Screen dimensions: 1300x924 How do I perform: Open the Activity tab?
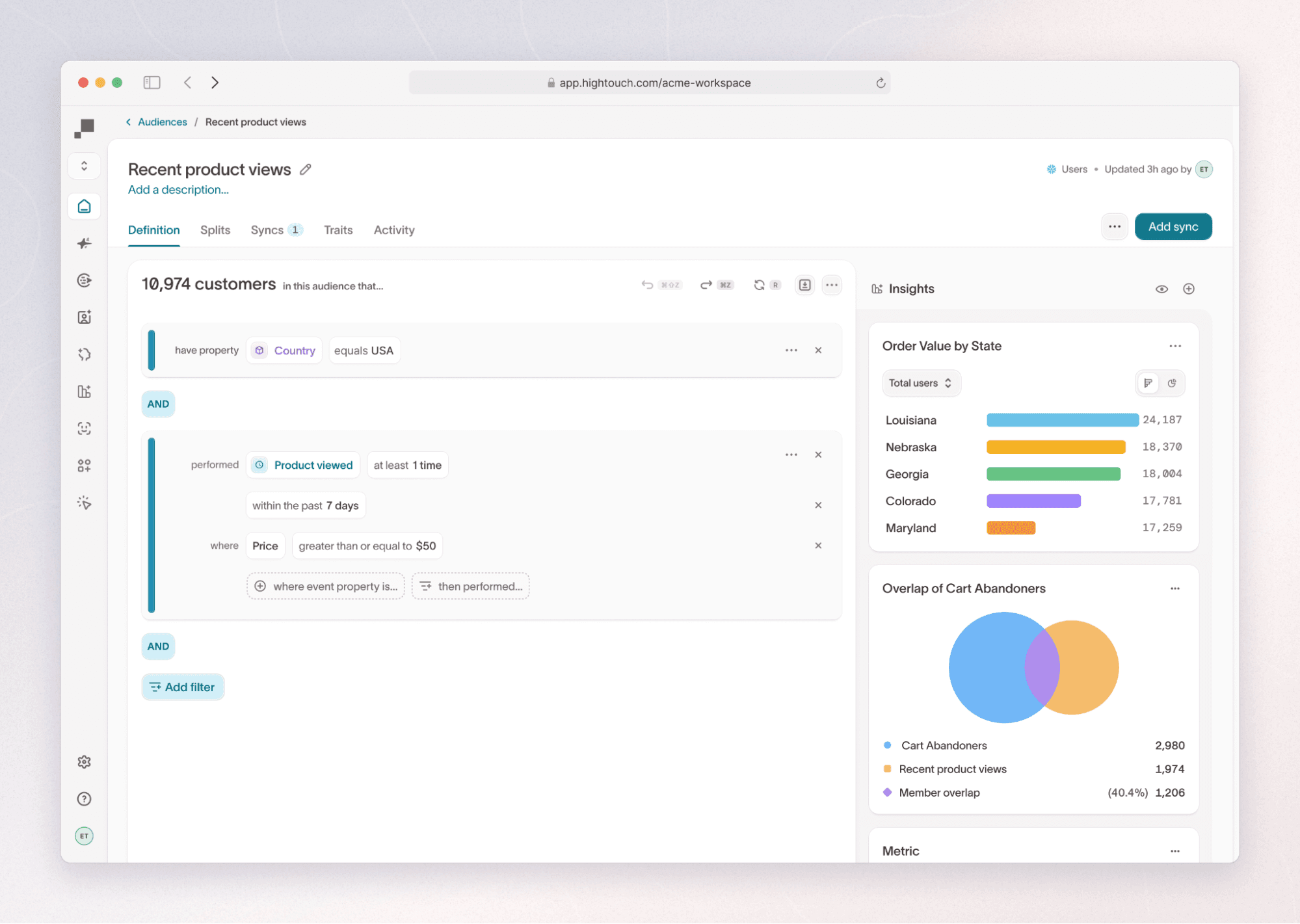tap(393, 230)
